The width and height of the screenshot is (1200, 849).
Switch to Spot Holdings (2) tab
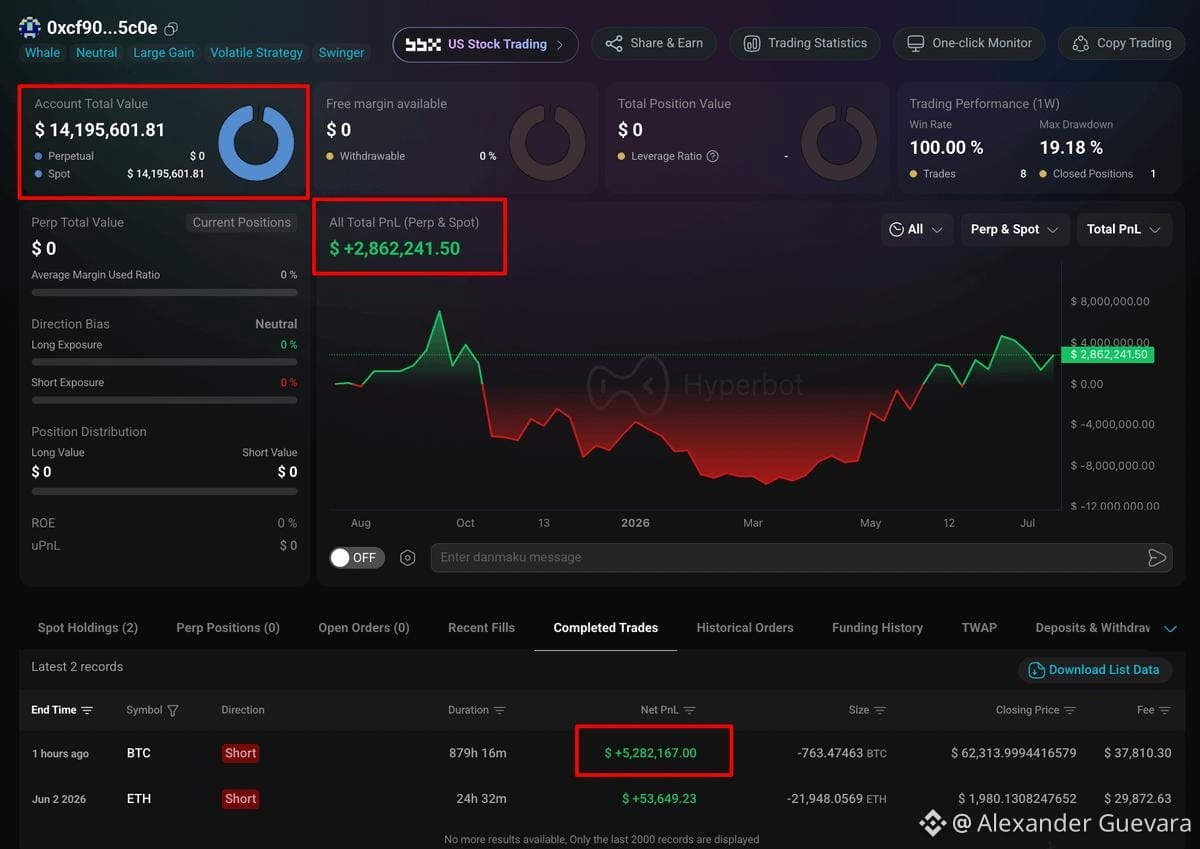coord(88,628)
